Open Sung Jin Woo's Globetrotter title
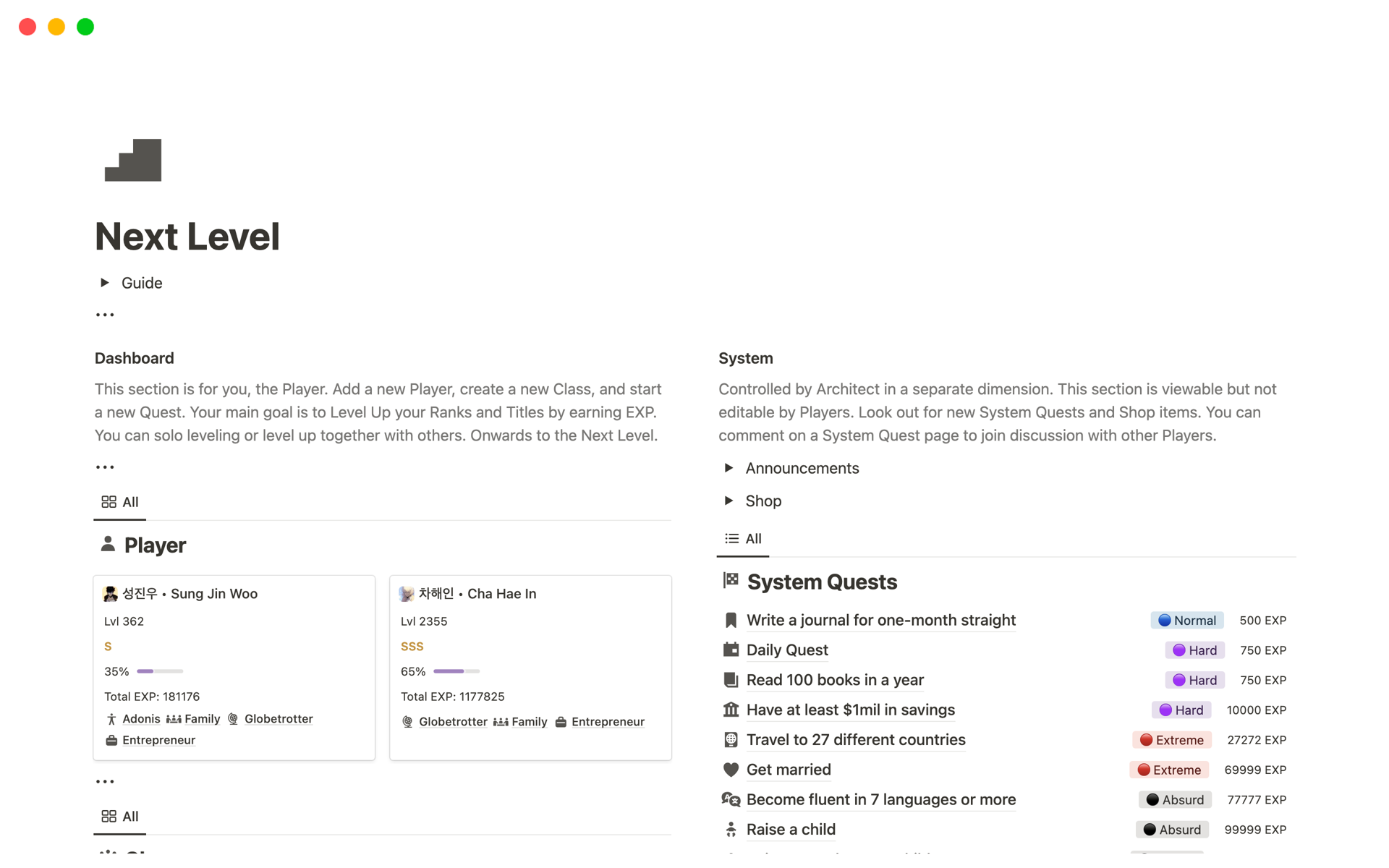 (x=278, y=719)
